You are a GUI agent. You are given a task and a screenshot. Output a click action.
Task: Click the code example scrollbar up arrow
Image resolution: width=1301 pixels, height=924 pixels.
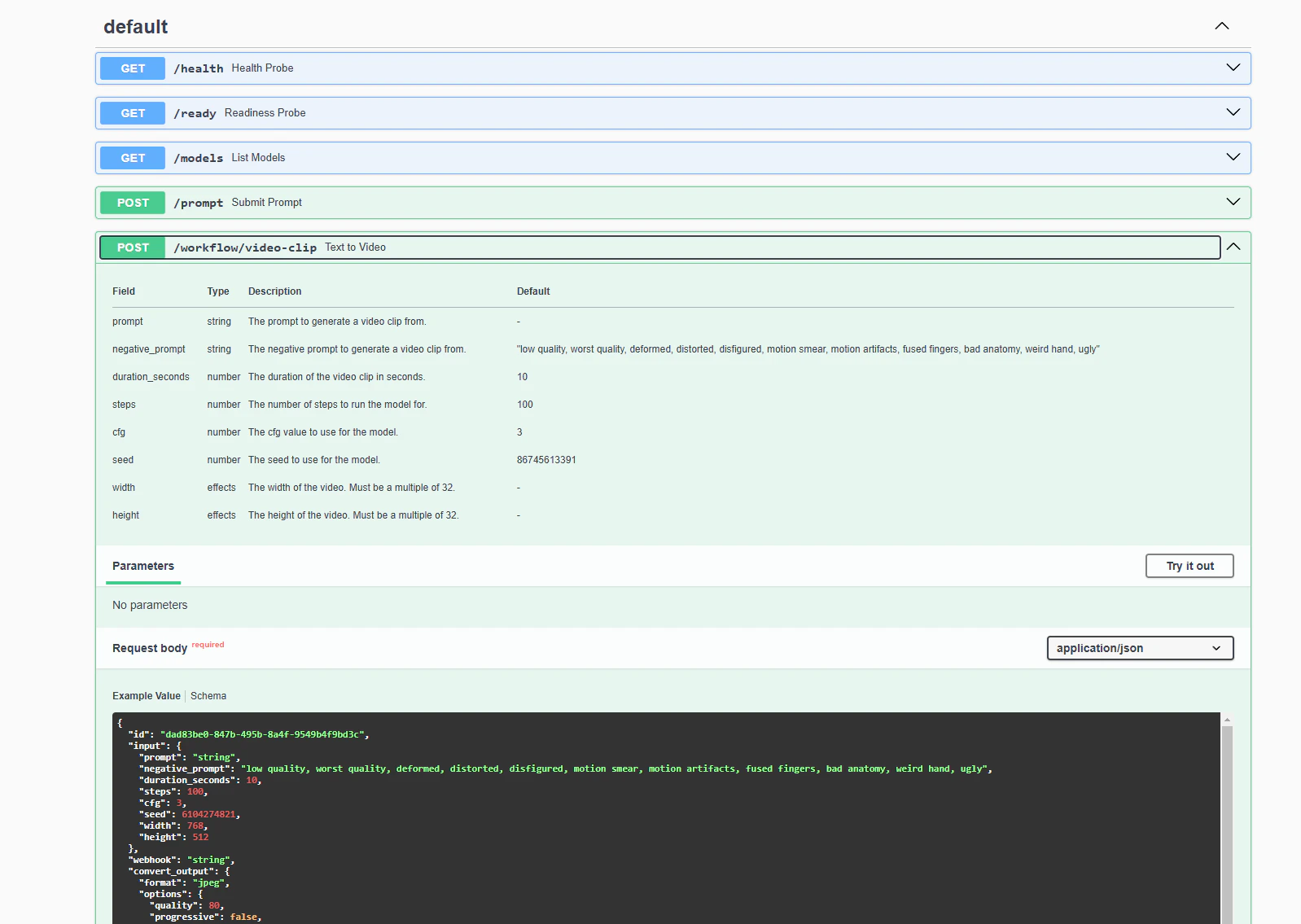1227,720
